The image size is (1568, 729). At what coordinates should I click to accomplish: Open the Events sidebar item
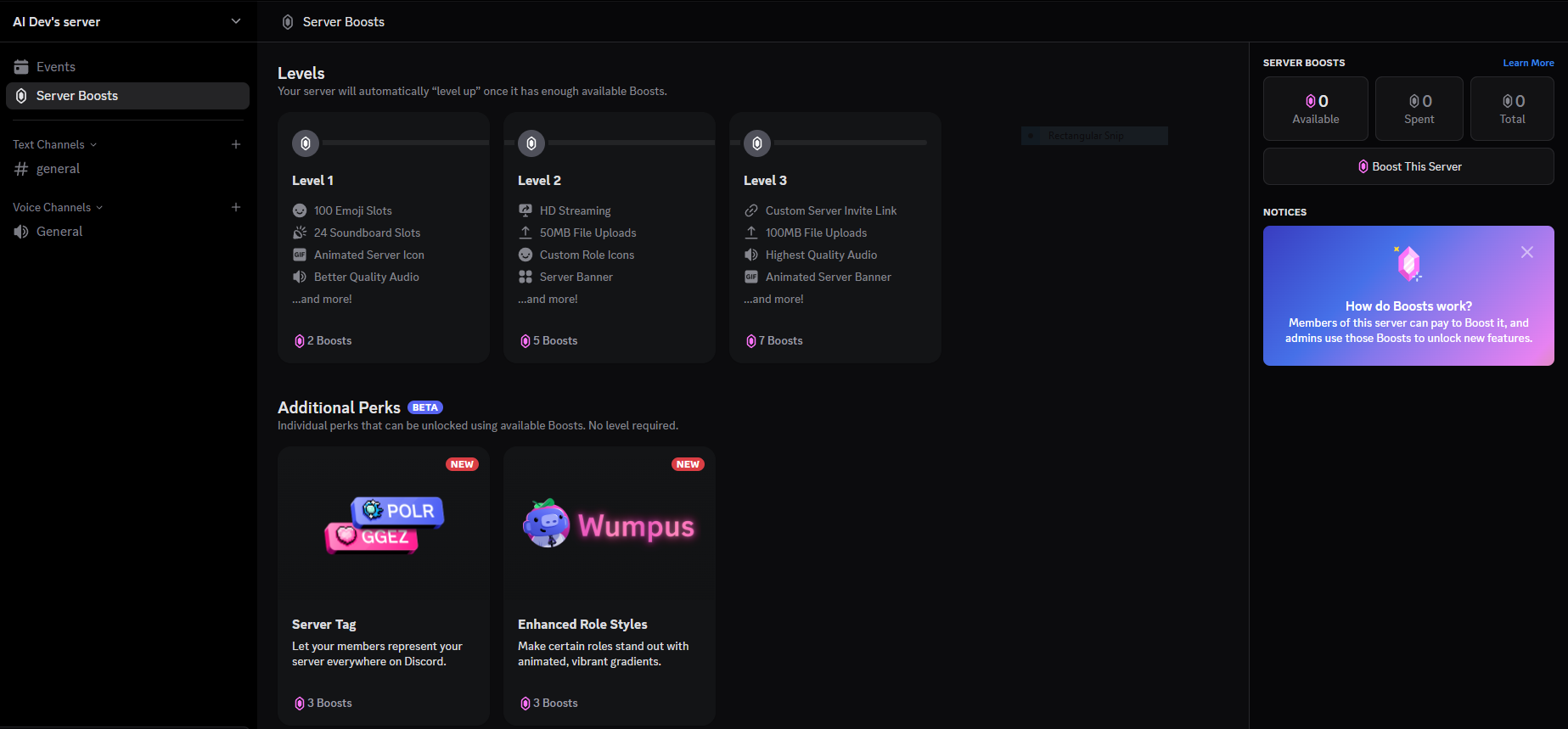[127, 67]
